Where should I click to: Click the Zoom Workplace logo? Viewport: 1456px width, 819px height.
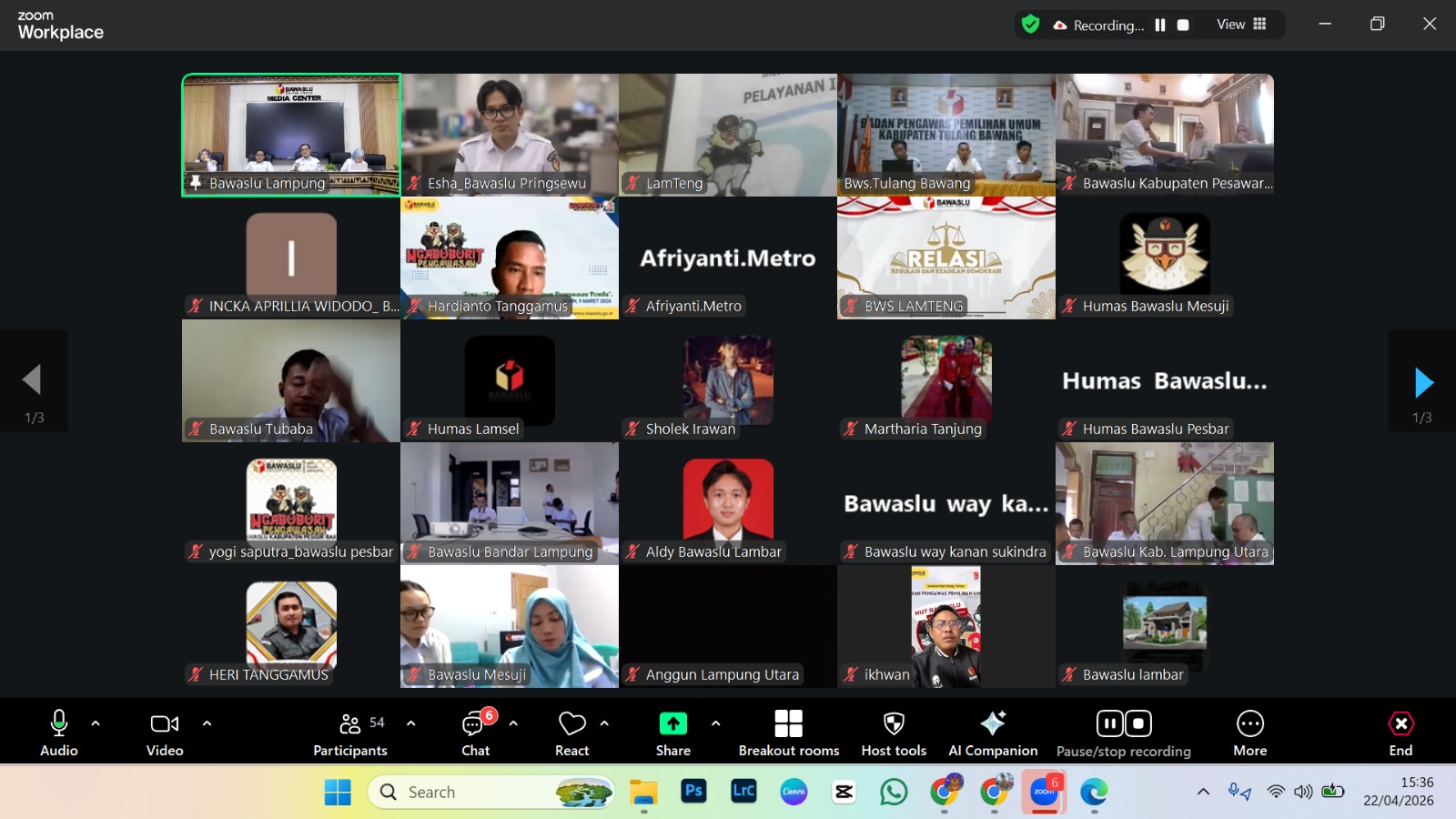[60, 25]
